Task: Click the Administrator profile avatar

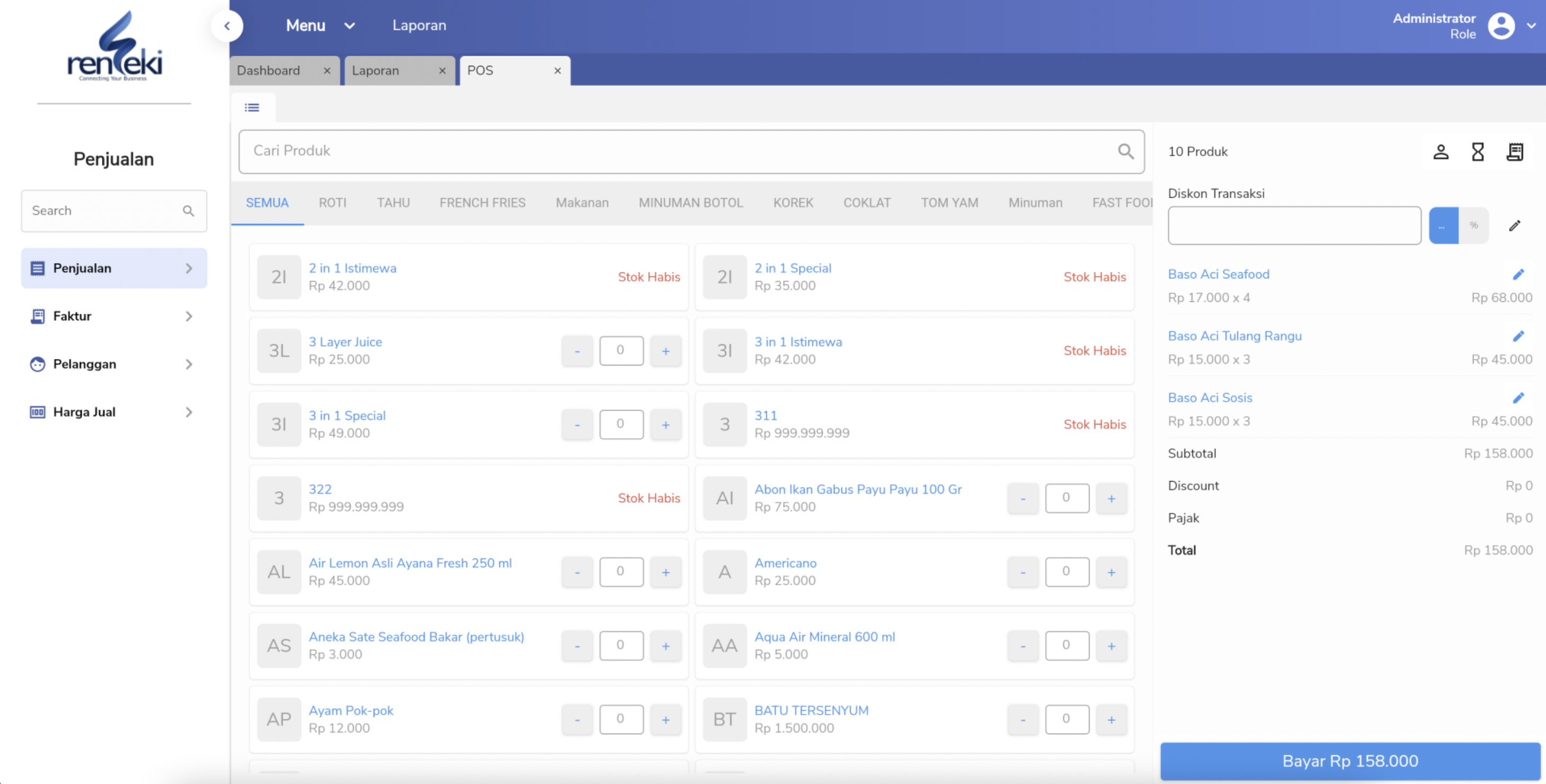Action: click(1501, 26)
